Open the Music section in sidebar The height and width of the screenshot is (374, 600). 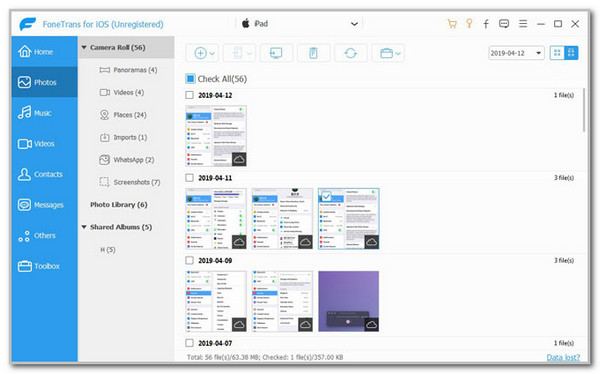[x=44, y=113]
